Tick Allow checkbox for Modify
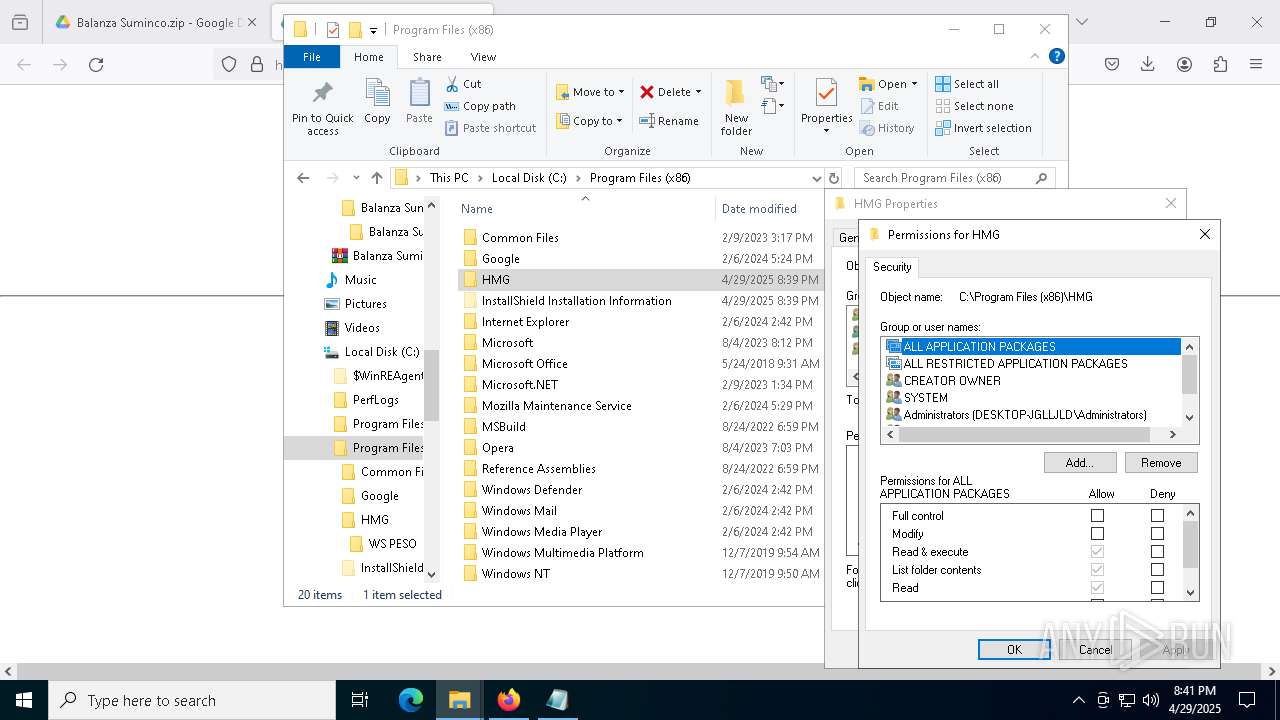The width and height of the screenshot is (1280, 720). tap(1097, 534)
